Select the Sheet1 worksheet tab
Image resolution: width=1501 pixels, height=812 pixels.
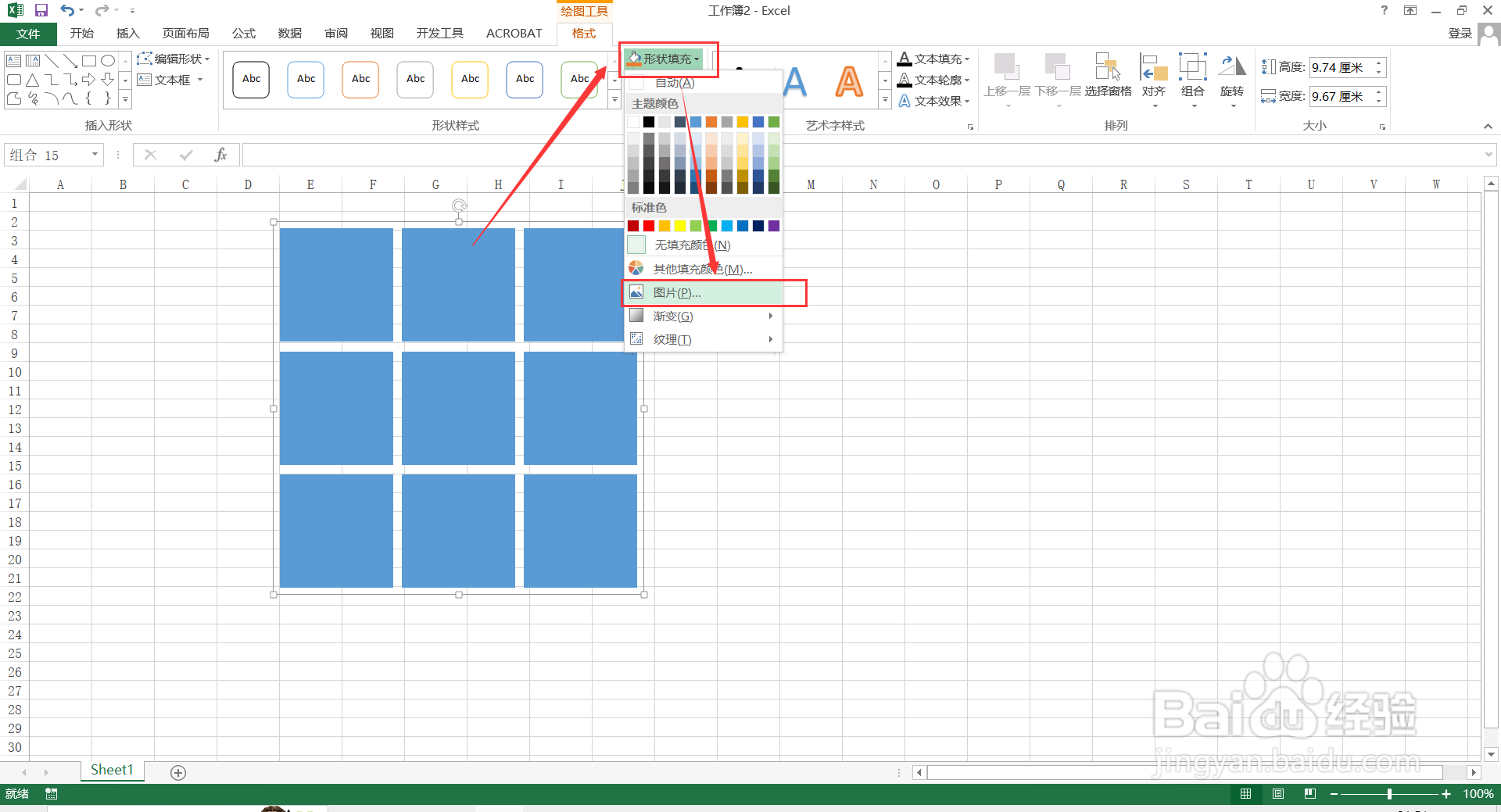tap(112, 771)
